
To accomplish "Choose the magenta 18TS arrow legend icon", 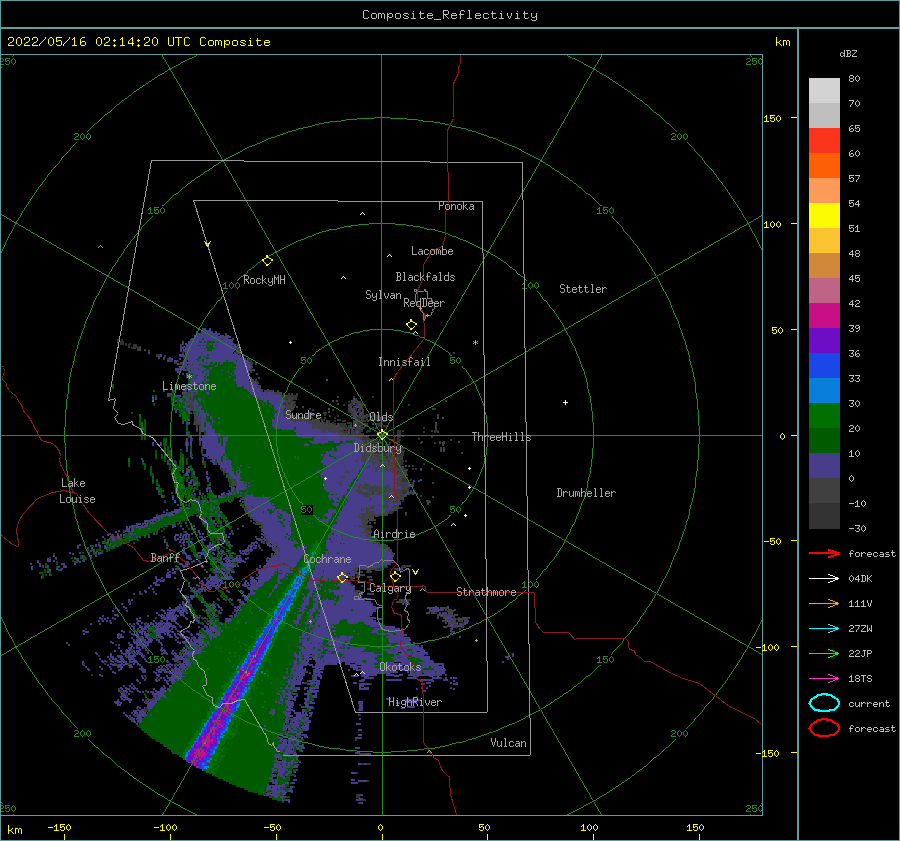I will (x=824, y=679).
